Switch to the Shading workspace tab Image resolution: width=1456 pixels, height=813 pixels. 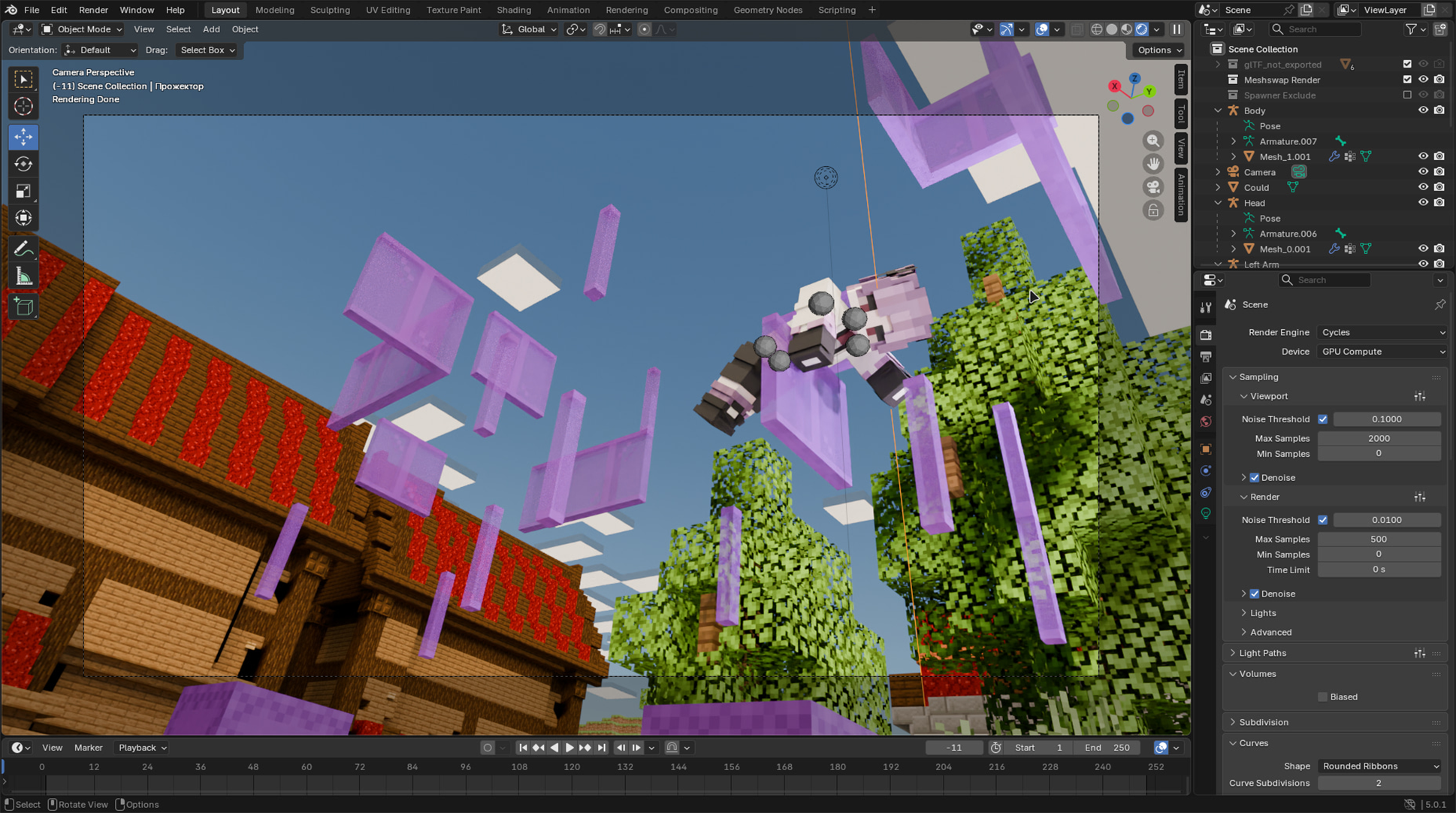point(513,10)
